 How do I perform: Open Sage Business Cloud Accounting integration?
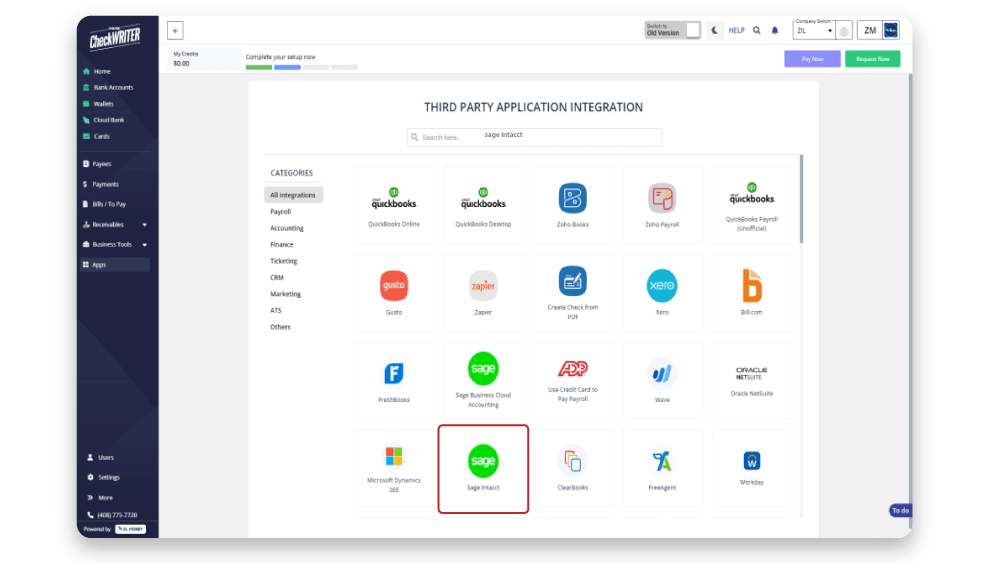click(483, 381)
